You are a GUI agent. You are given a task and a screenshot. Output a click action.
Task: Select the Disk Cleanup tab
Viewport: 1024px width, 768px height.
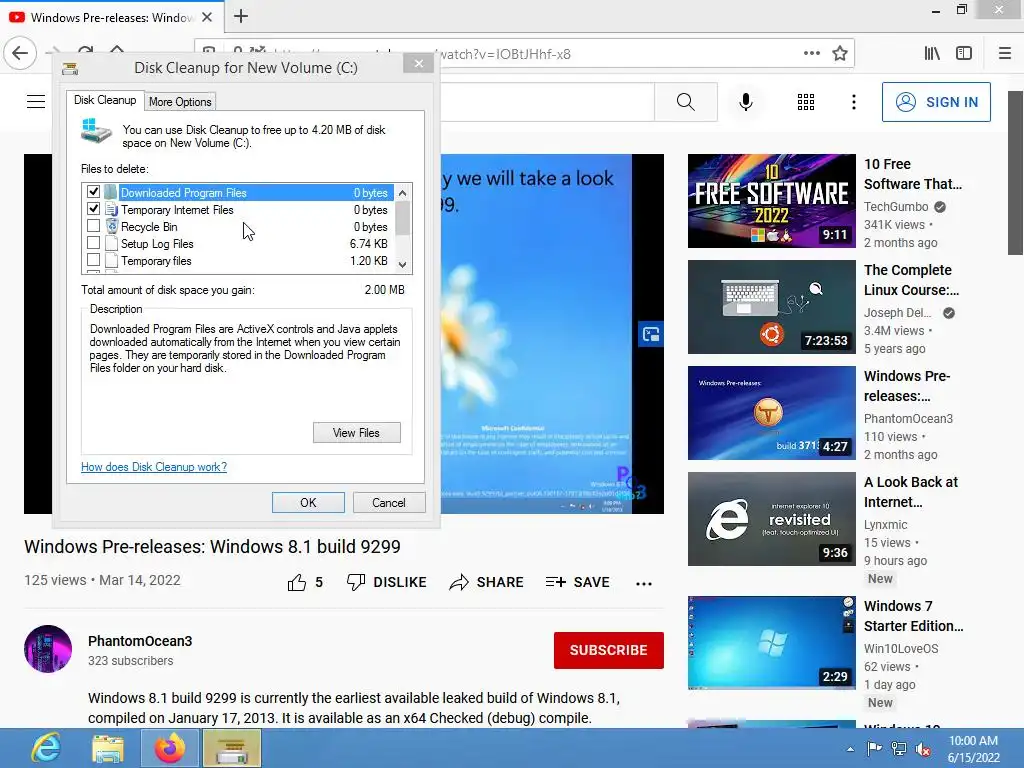pos(105,100)
